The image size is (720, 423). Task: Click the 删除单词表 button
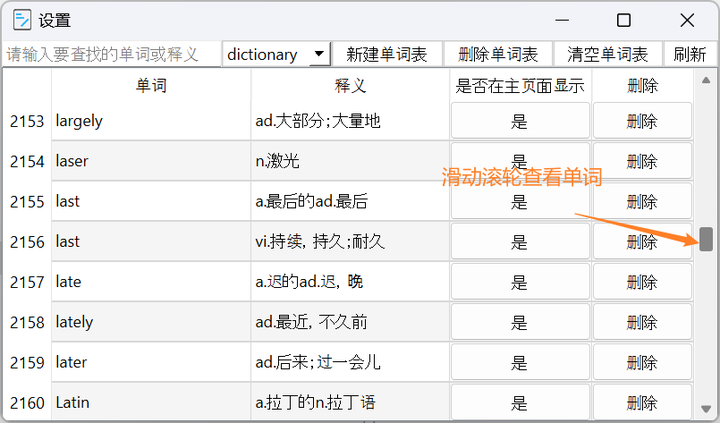tap(497, 55)
